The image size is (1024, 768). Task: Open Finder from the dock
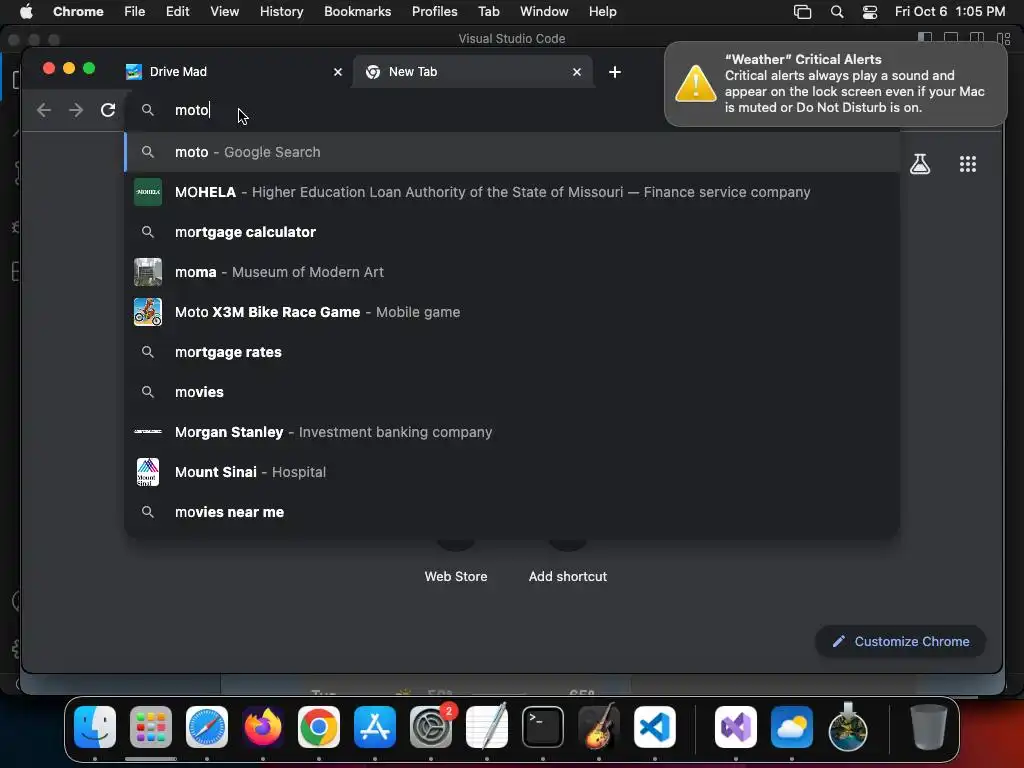tap(95, 727)
